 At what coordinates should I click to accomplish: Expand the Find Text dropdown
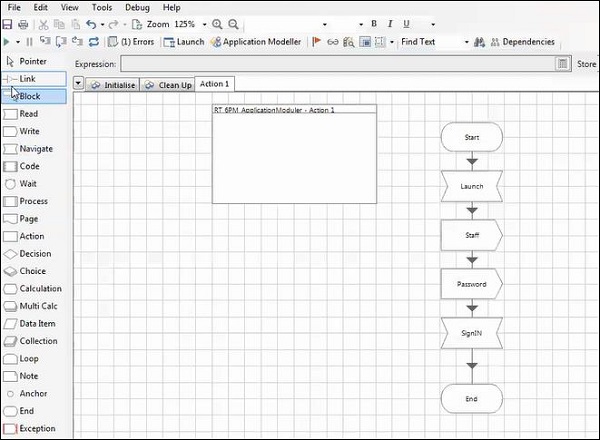pyautogui.click(x=466, y=42)
